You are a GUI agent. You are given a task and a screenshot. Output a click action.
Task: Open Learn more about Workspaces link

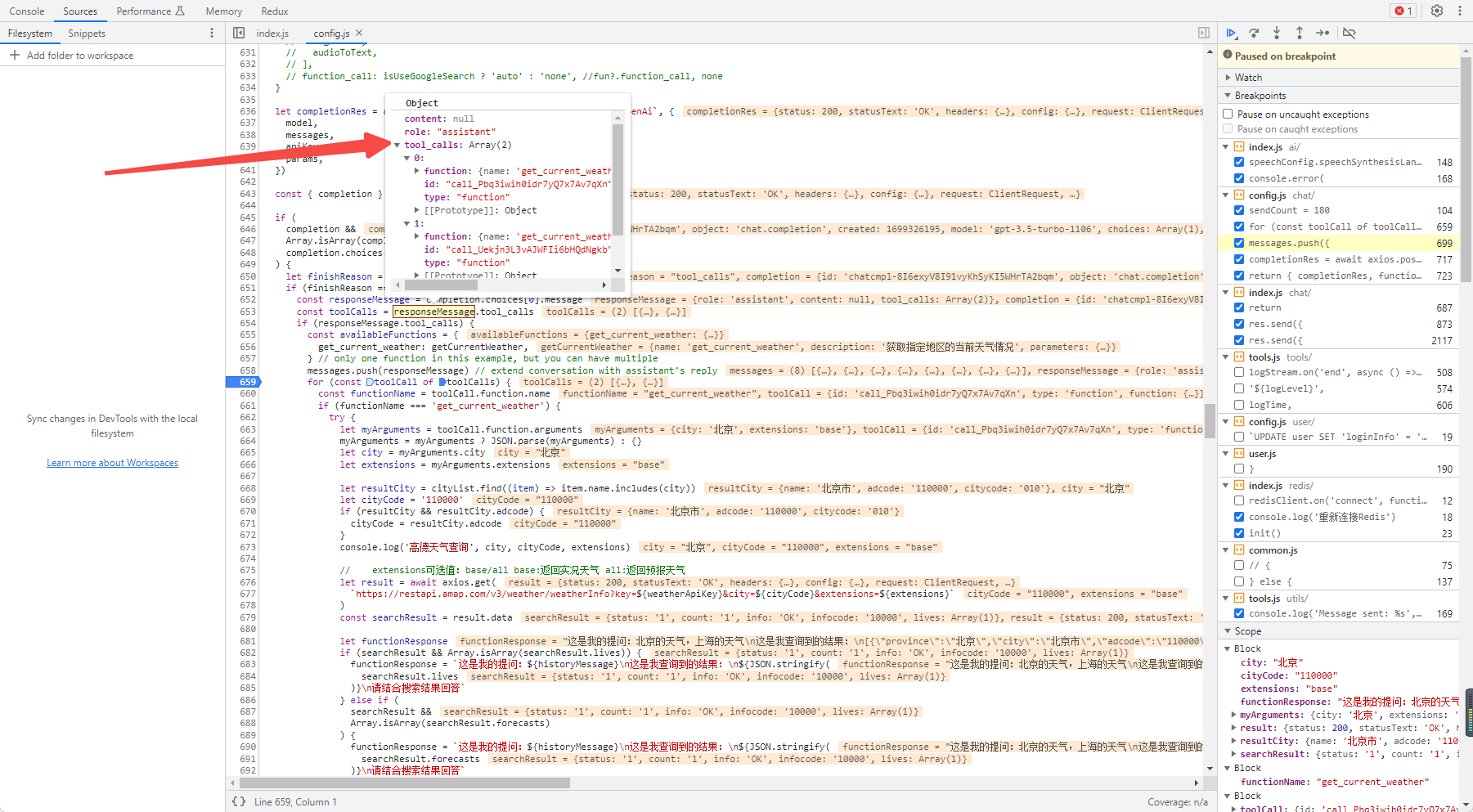click(112, 463)
